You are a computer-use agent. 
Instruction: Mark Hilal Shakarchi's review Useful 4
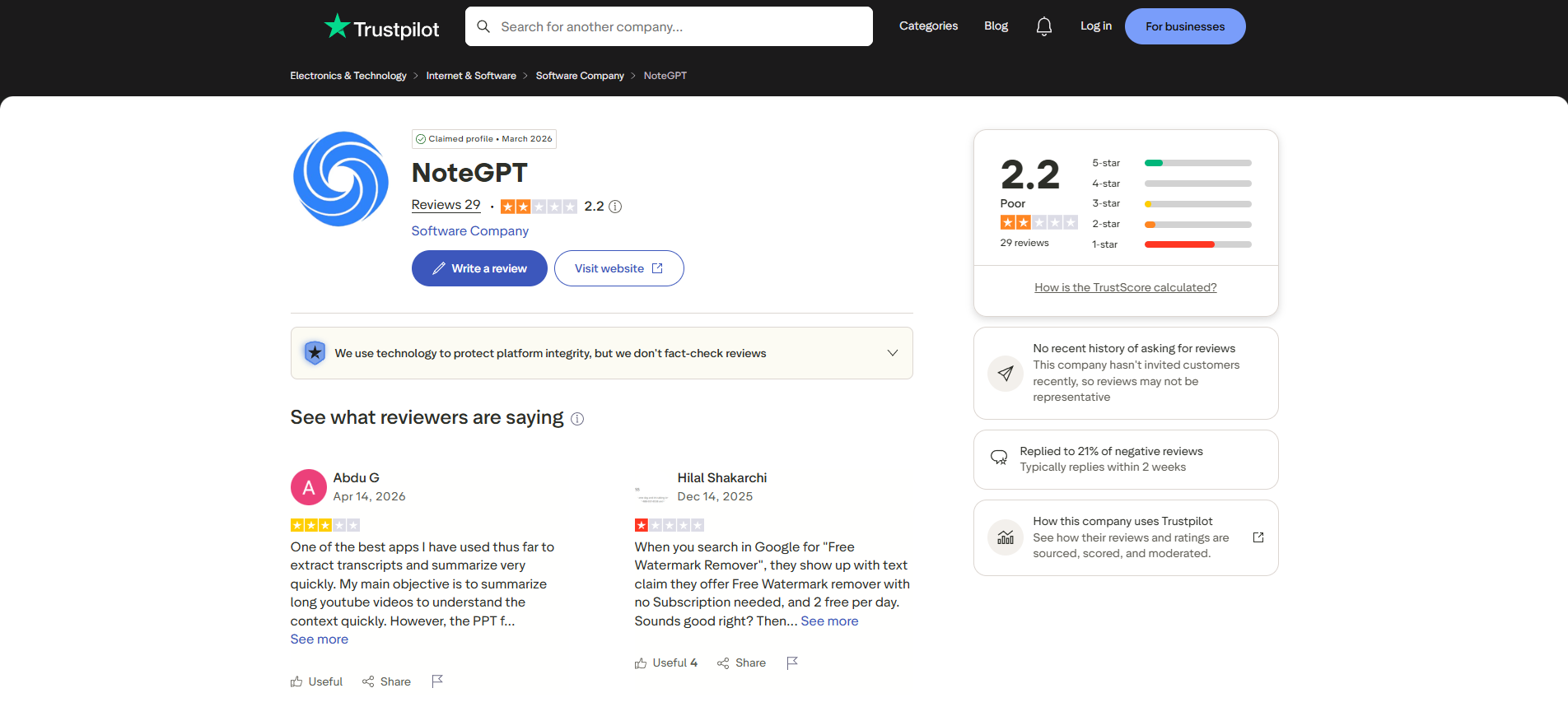pyautogui.click(x=666, y=663)
